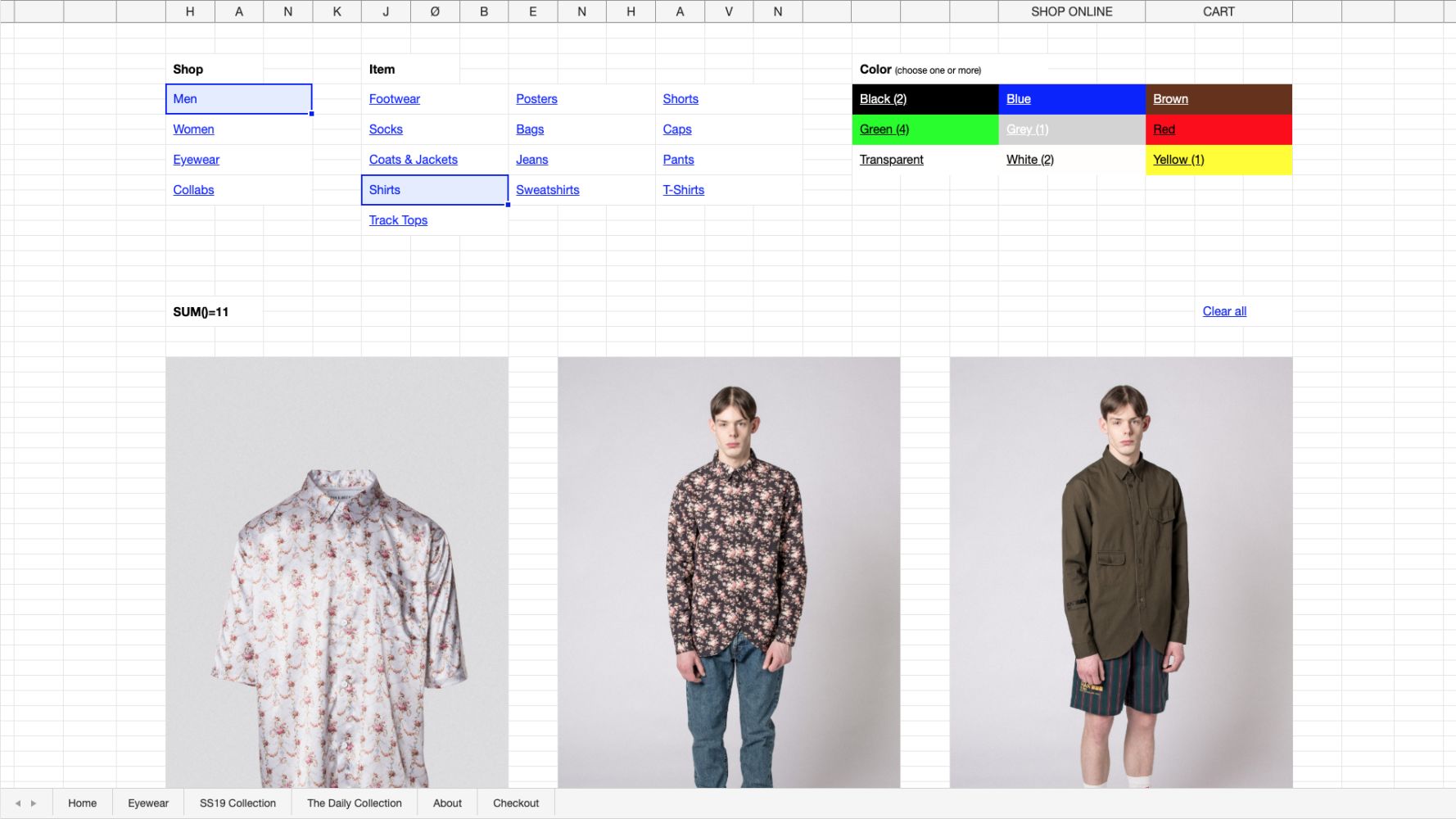Open the Collabs shop category

[193, 190]
